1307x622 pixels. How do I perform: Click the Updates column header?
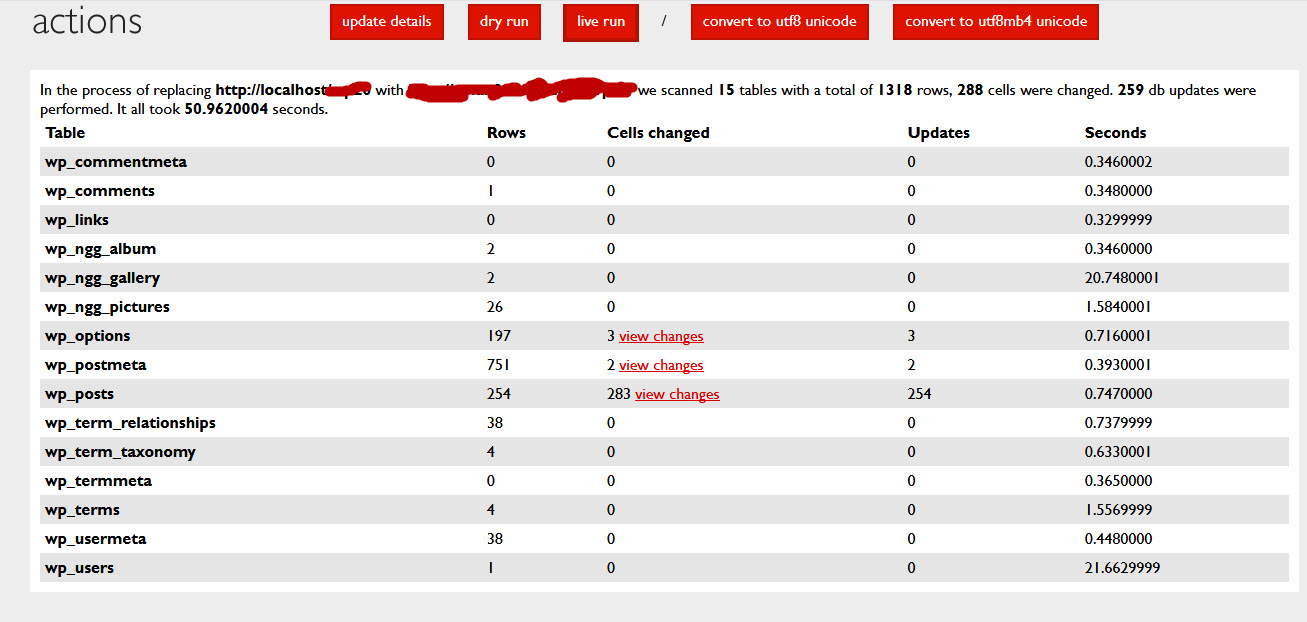938,133
